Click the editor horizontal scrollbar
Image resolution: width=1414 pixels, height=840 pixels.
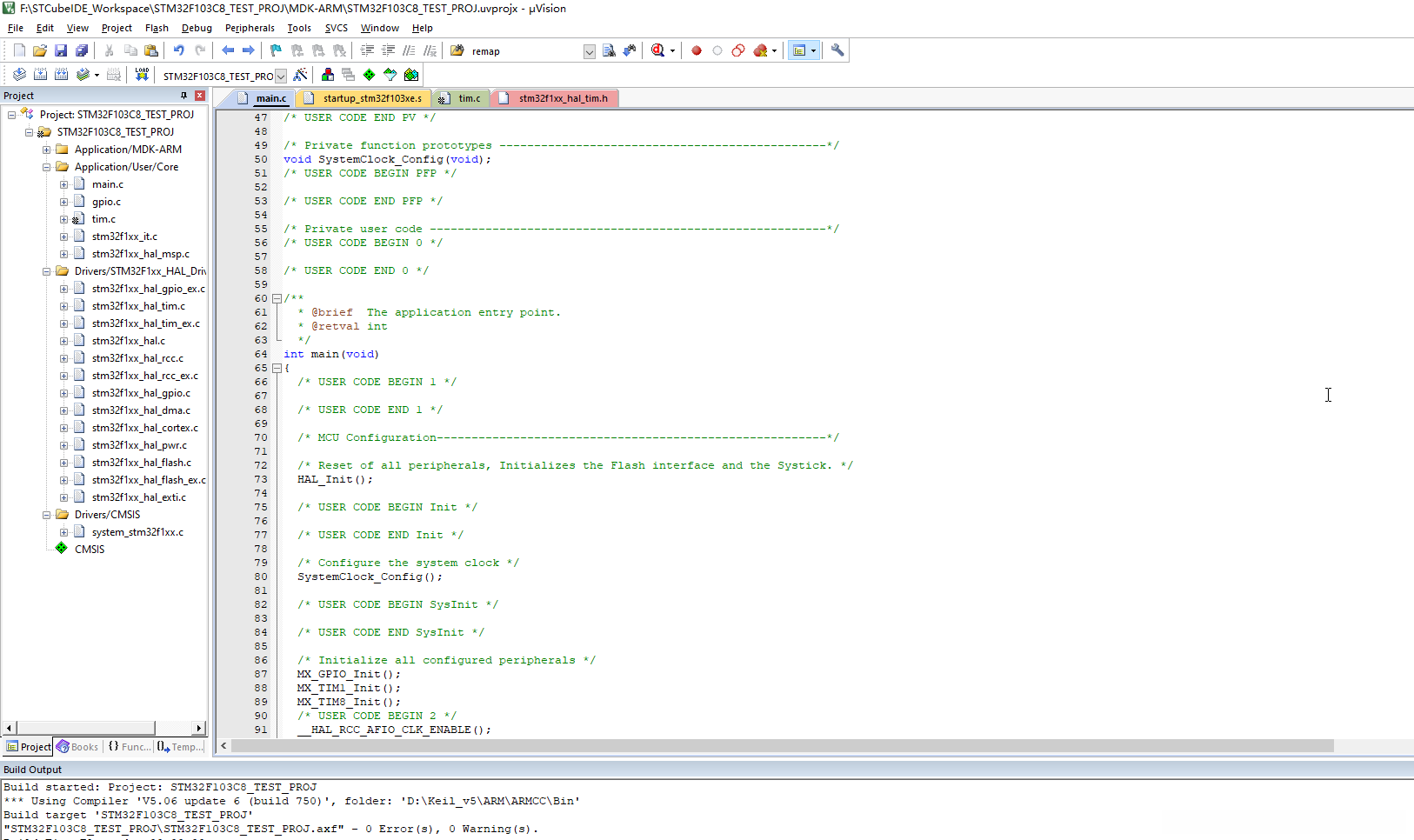[x=783, y=746]
